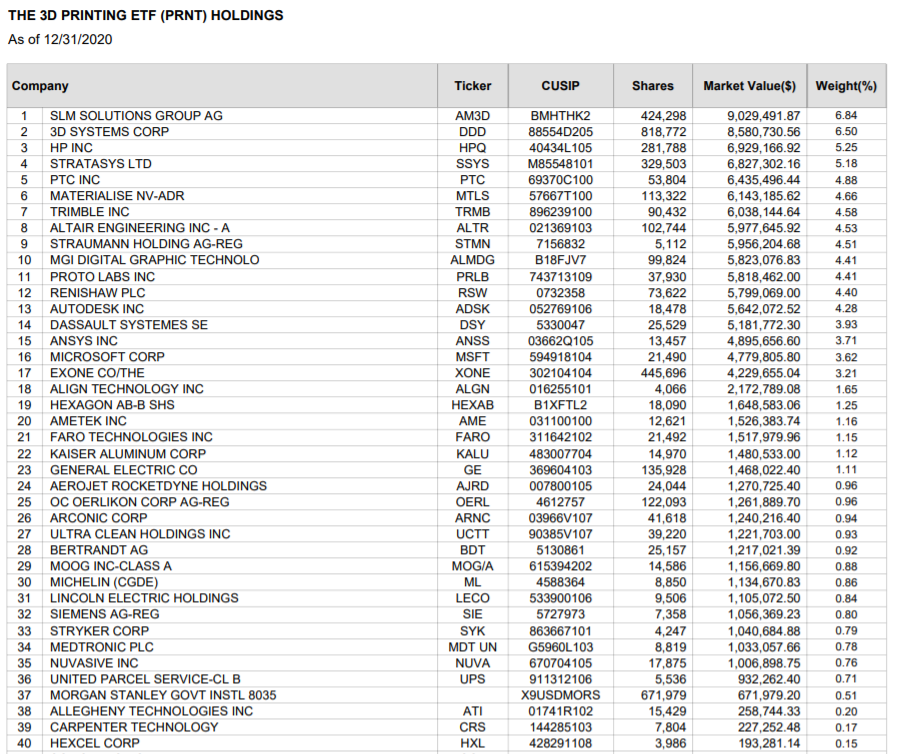The height and width of the screenshot is (754, 904).
Task: Select MATERIALISE NV-ADR row name
Action: pyautogui.click(x=117, y=196)
